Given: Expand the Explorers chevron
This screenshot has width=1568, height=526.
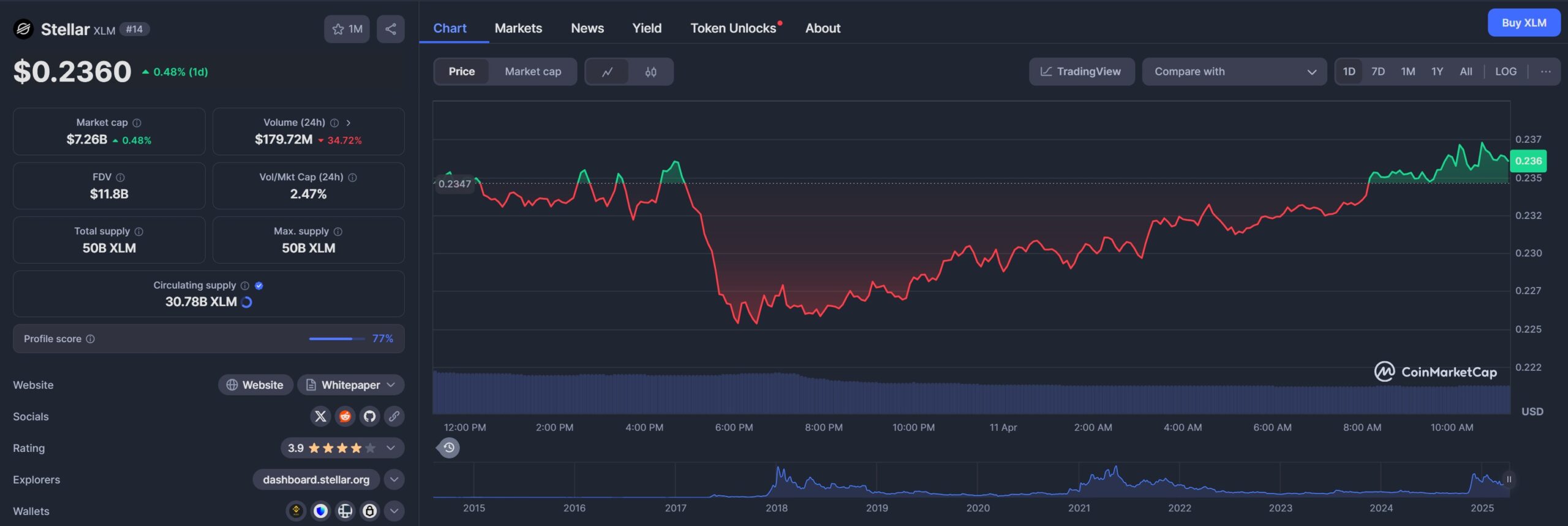Looking at the screenshot, I should [x=394, y=479].
